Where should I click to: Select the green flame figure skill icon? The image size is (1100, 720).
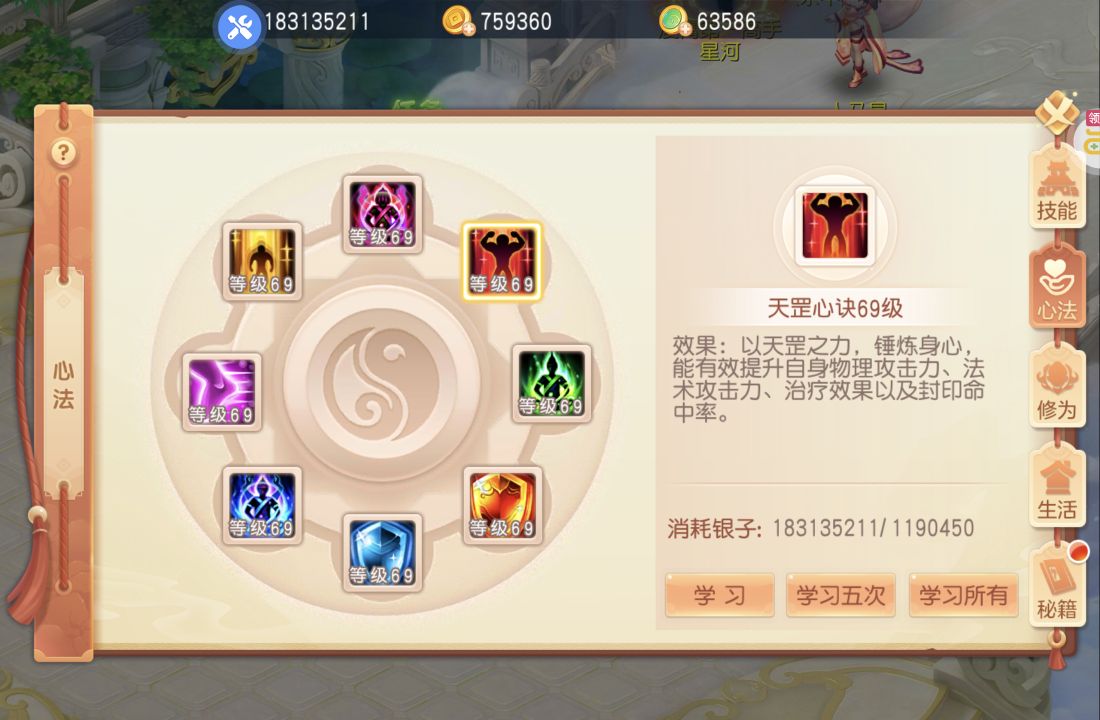[551, 383]
